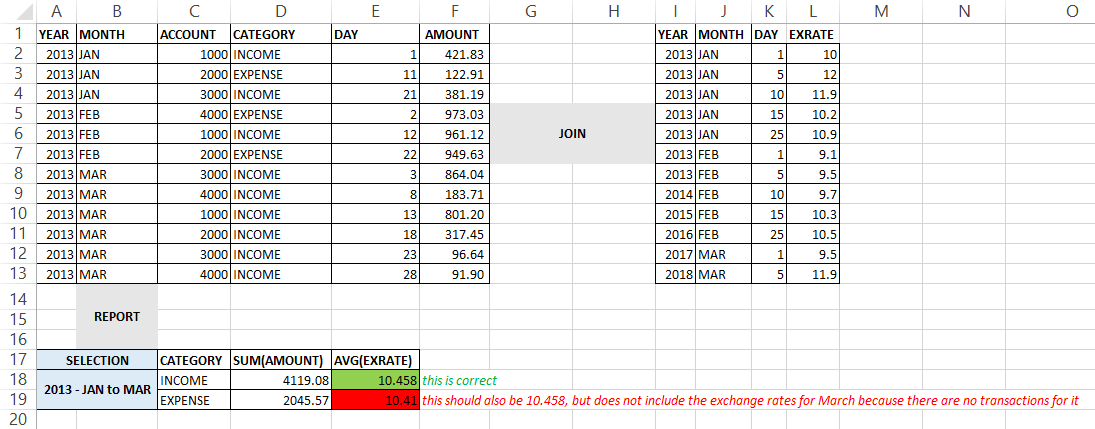The image size is (1095, 429).
Task: Select year cell 2014 in rate table
Action: (675, 194)
